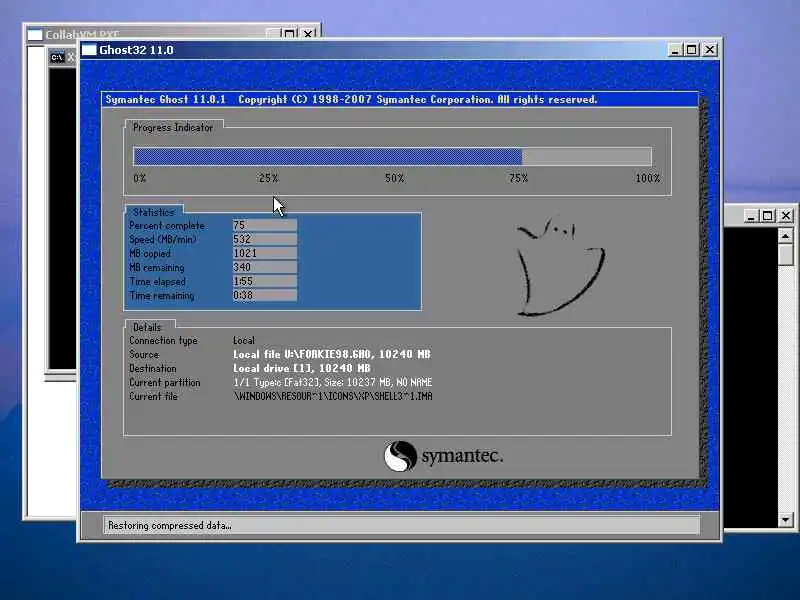This screenshot has height=600, width=800.
Task: Click the Destination Local drive text
Action: point(302,368)
